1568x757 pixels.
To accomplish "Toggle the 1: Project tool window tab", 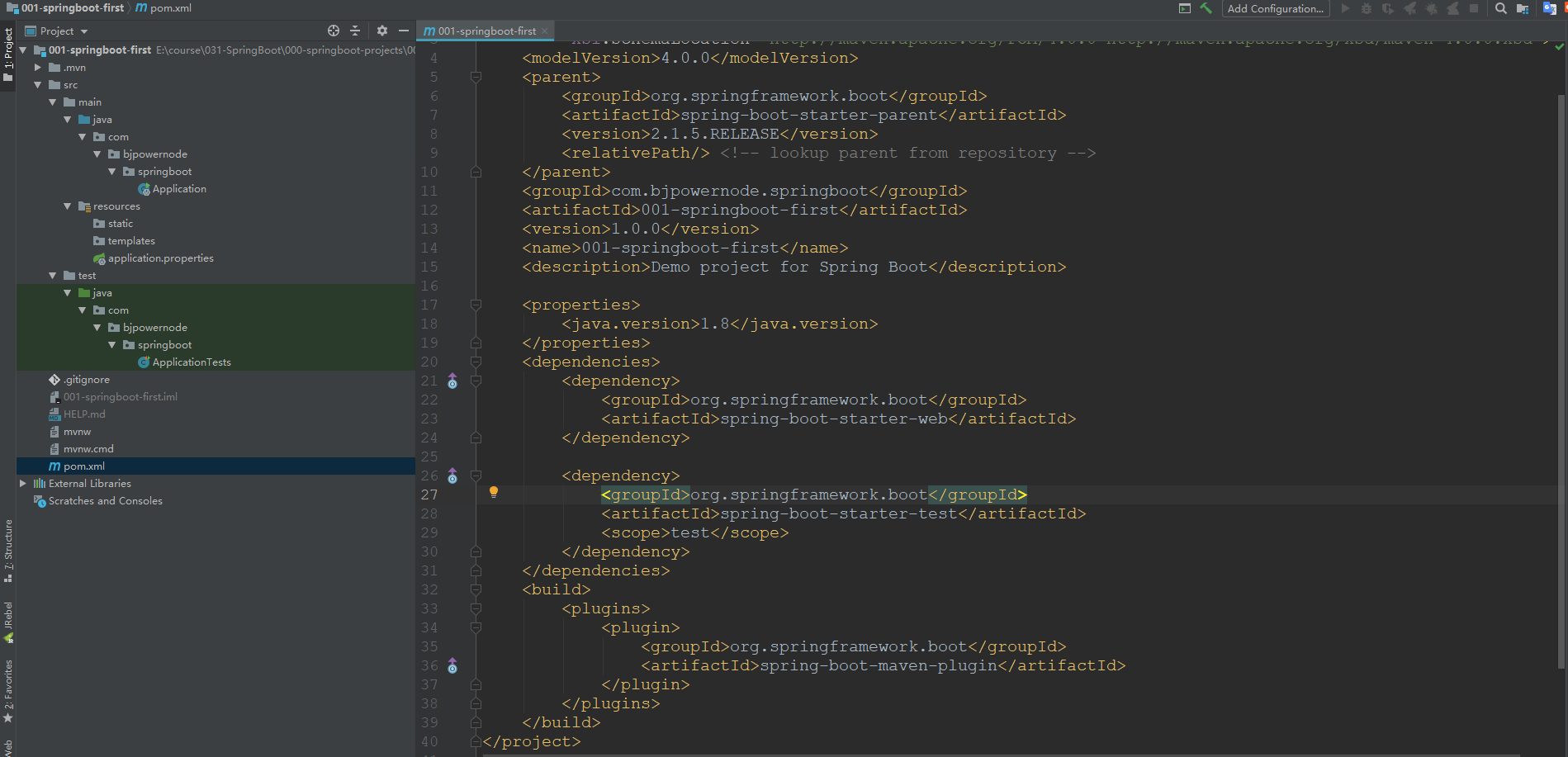I will [8, 55].
